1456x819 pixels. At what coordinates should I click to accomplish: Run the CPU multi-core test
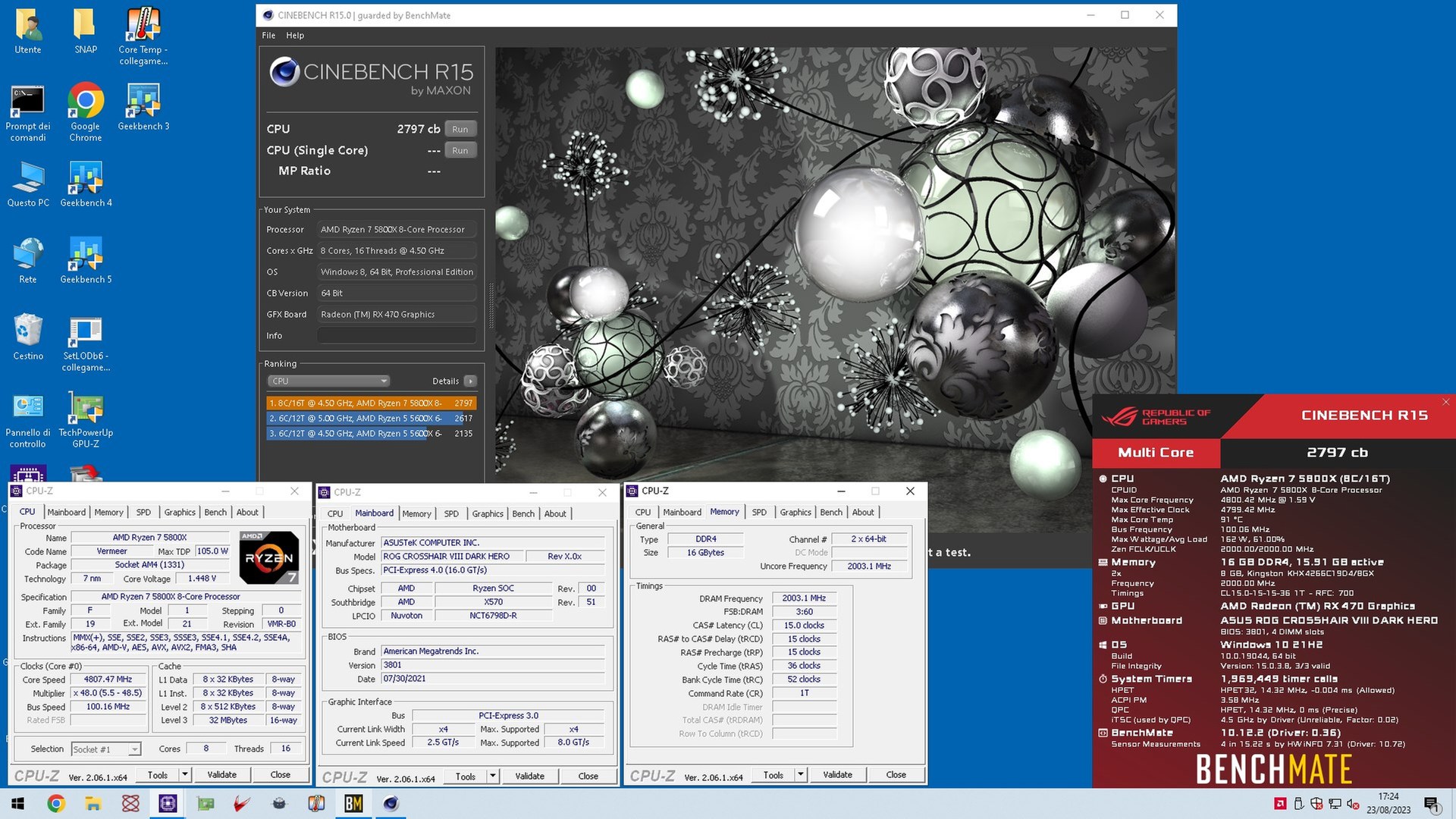(460, 129)
